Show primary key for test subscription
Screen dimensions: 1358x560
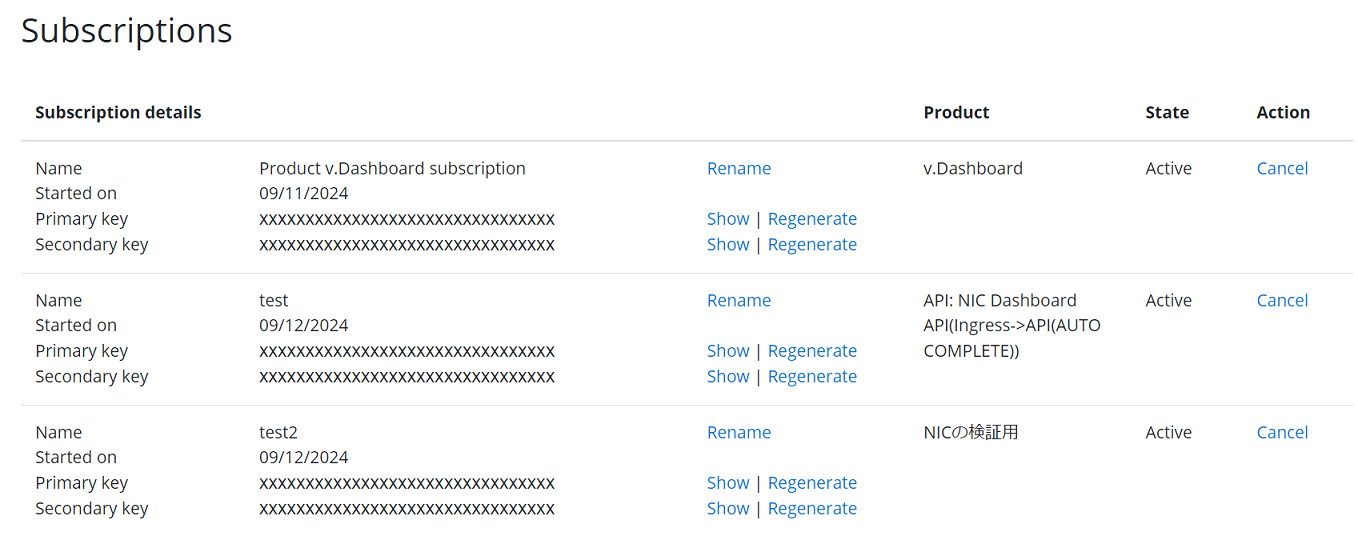tap(727, 351)
